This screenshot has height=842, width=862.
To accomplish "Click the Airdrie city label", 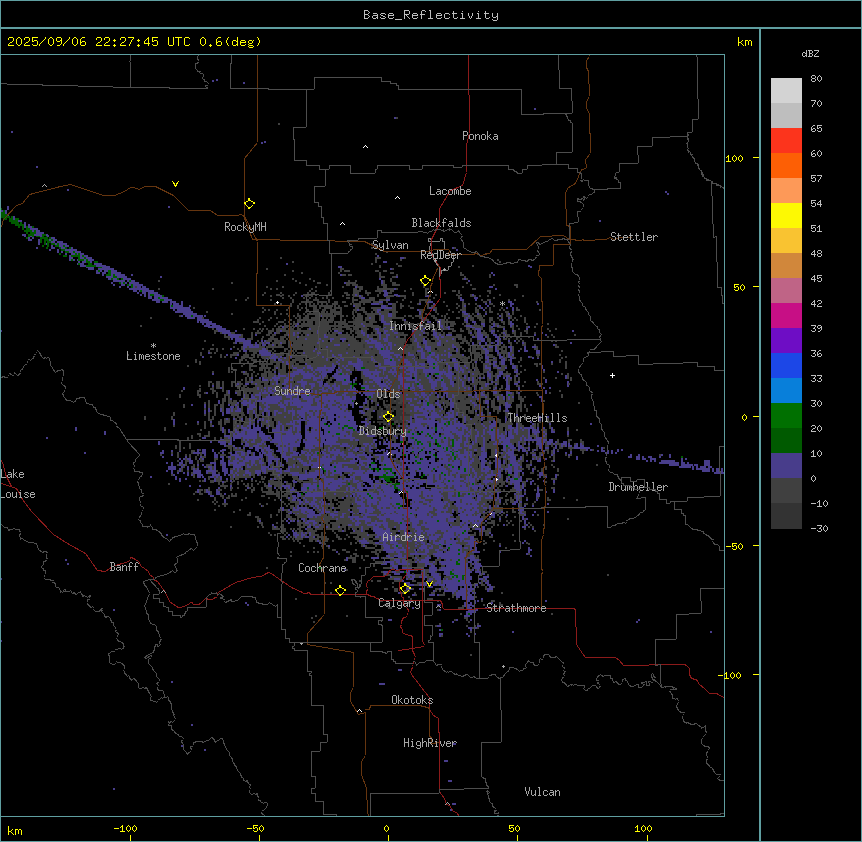I will pos(404,537).
